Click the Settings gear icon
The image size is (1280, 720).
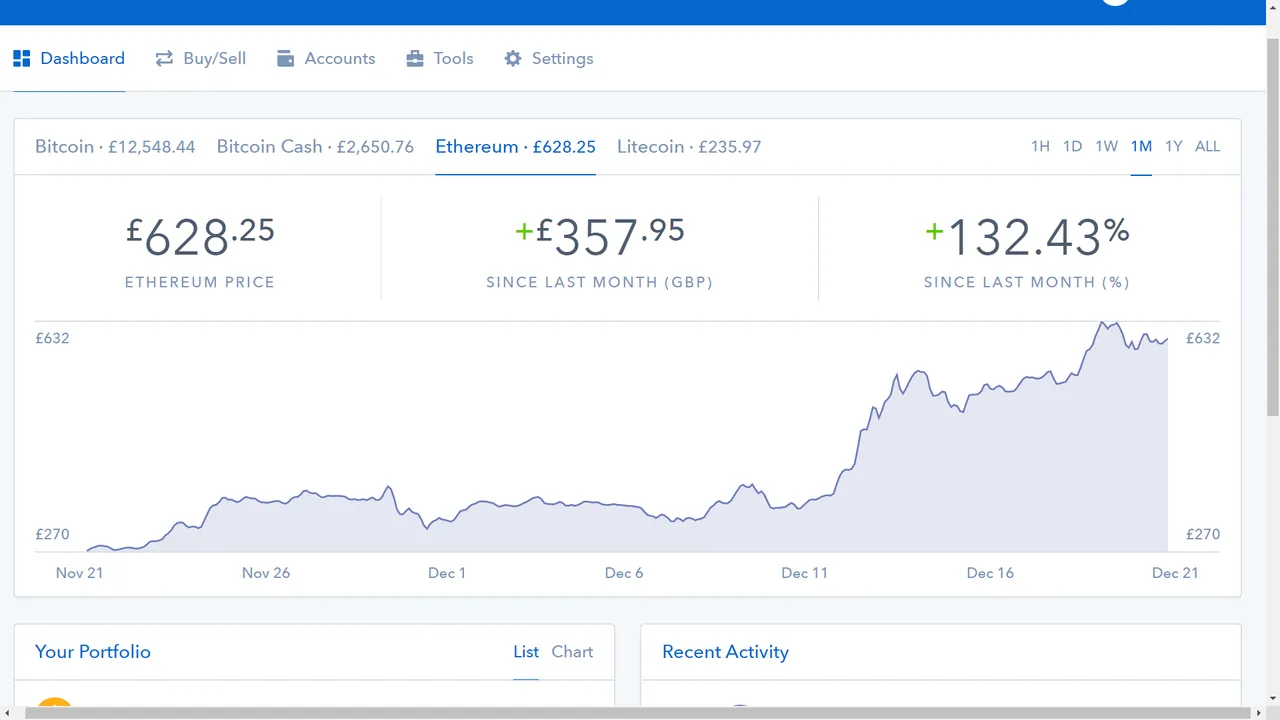(x=513, y=59)
